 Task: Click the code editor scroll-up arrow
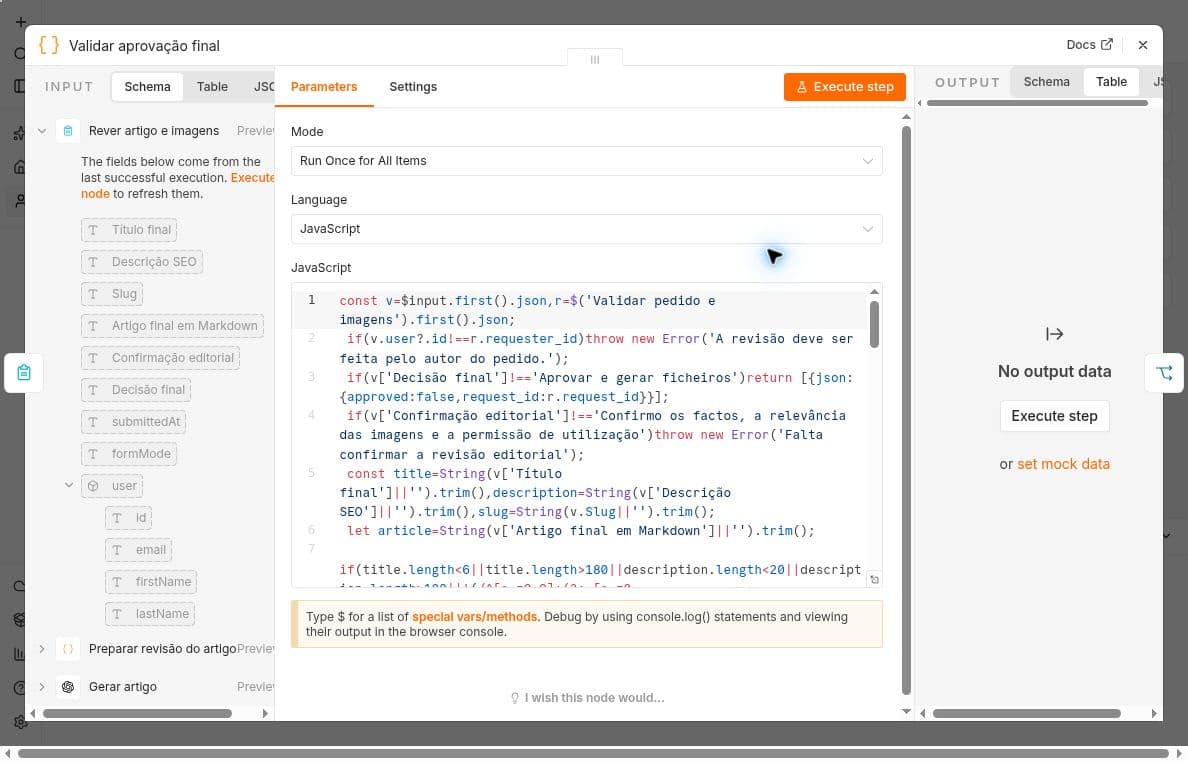pyautogui.click(x=874, y=292)
